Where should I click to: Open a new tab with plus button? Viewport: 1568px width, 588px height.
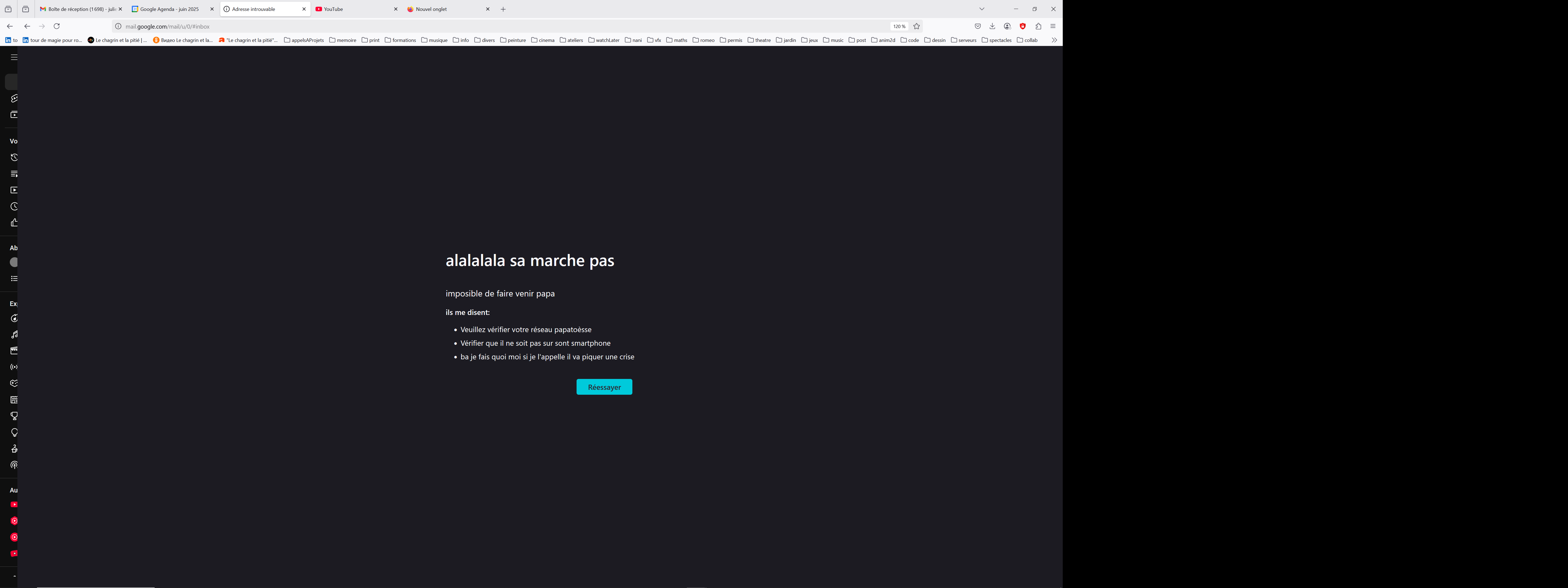click(x=503, y=9)
